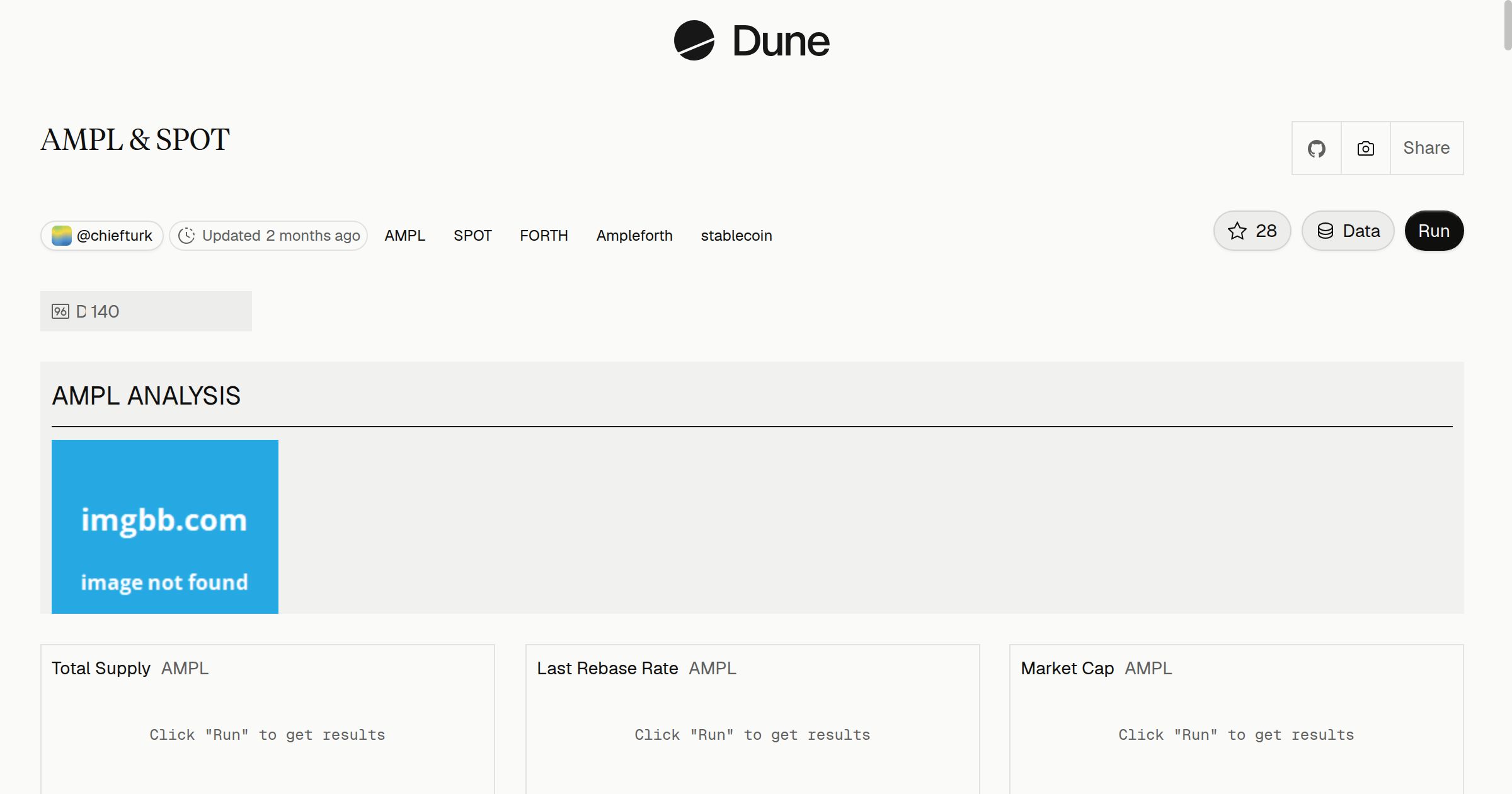
Task: Click AMPL label beside Total Supply
Action: click(185, 669)
